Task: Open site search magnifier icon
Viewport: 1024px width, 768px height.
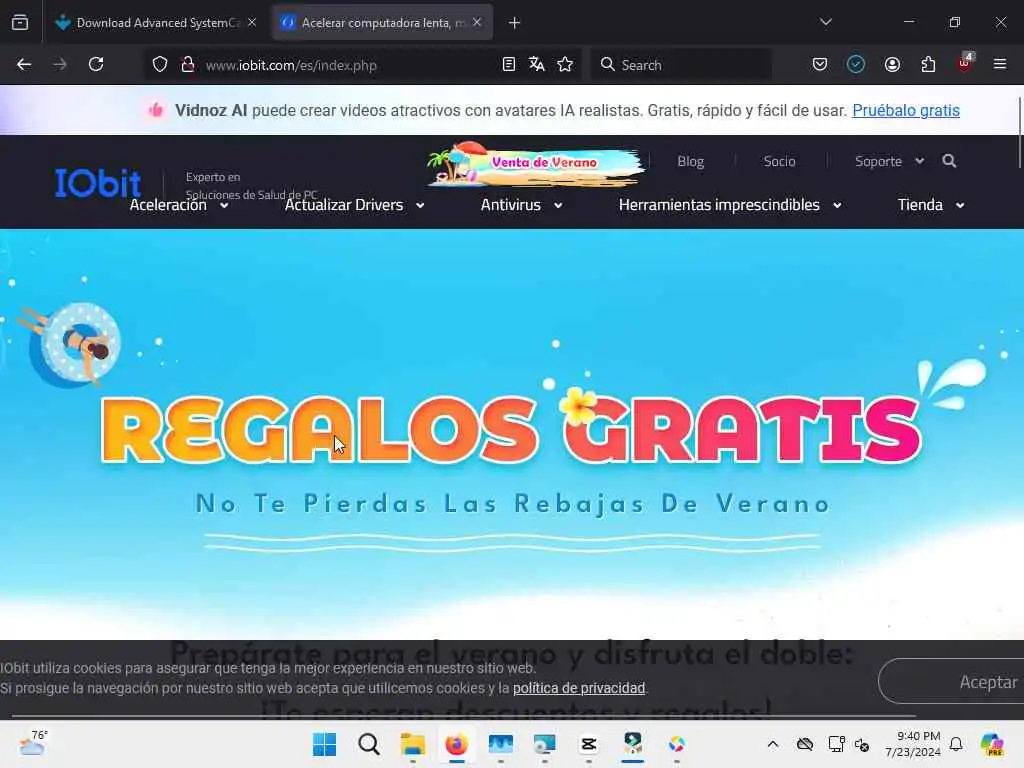Action: coord(950,161)
